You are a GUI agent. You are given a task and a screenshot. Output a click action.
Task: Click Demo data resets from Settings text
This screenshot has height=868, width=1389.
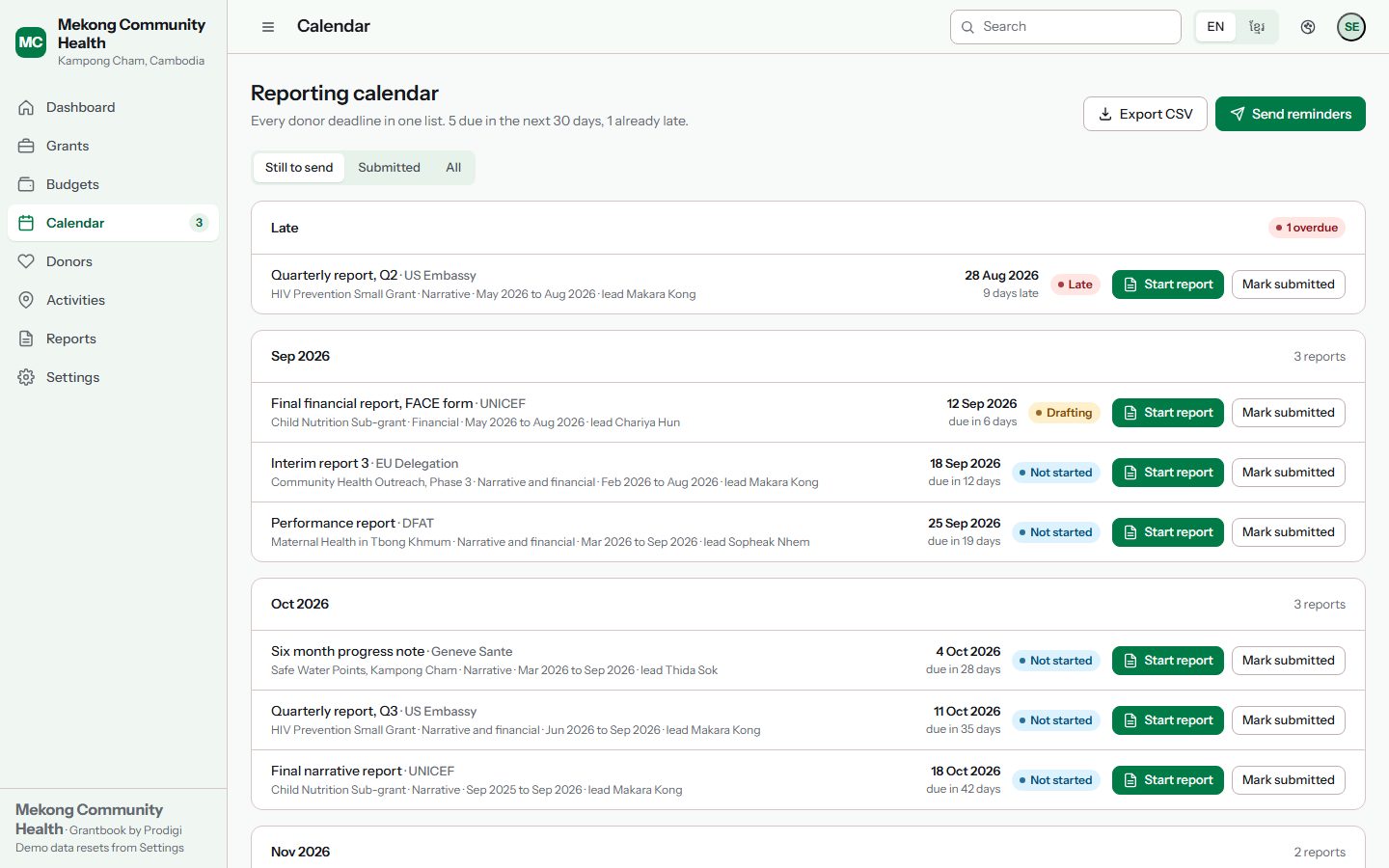coord(99,848)
